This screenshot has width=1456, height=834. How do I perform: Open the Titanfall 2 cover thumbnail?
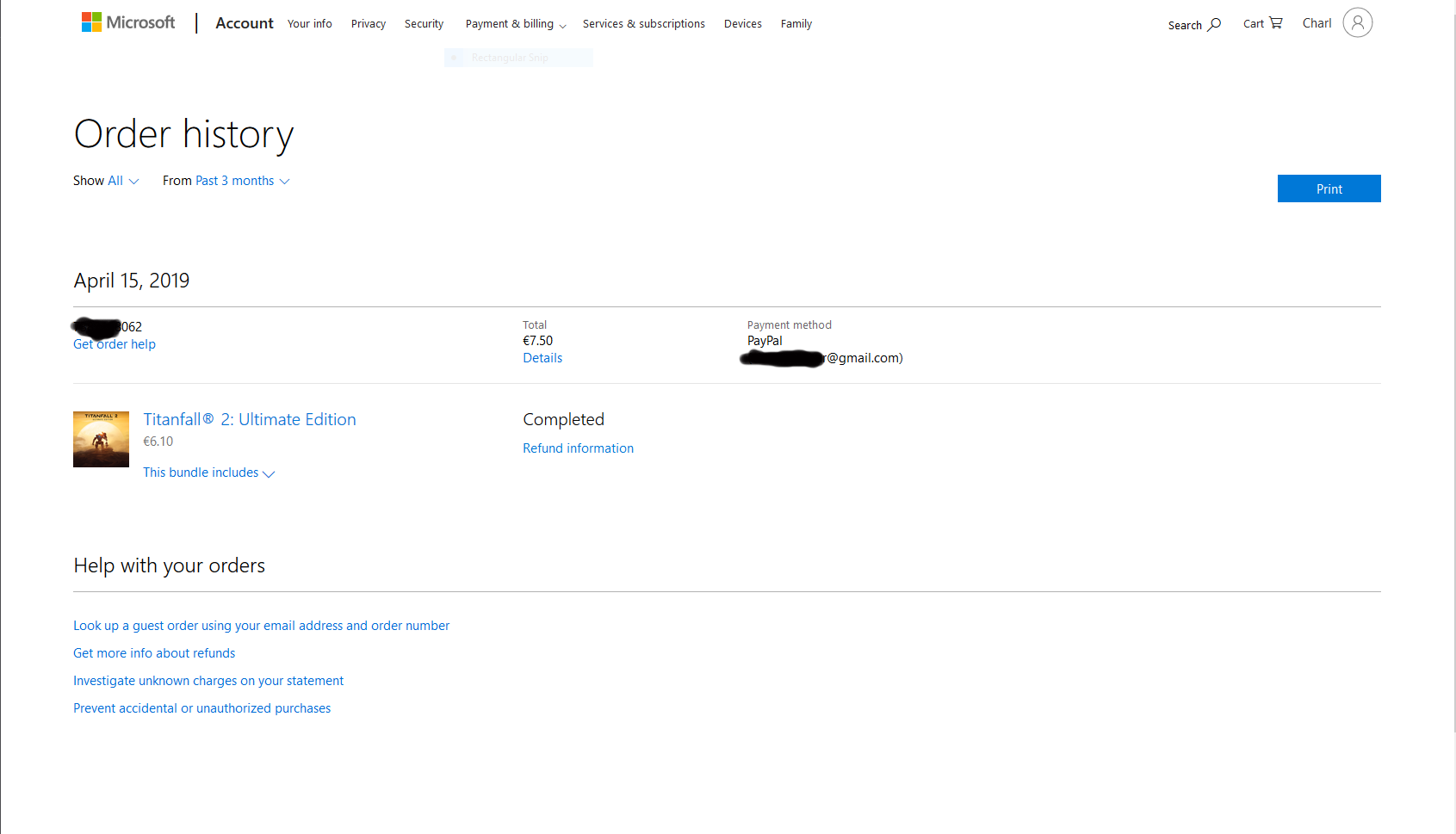(x=101, y=439)
